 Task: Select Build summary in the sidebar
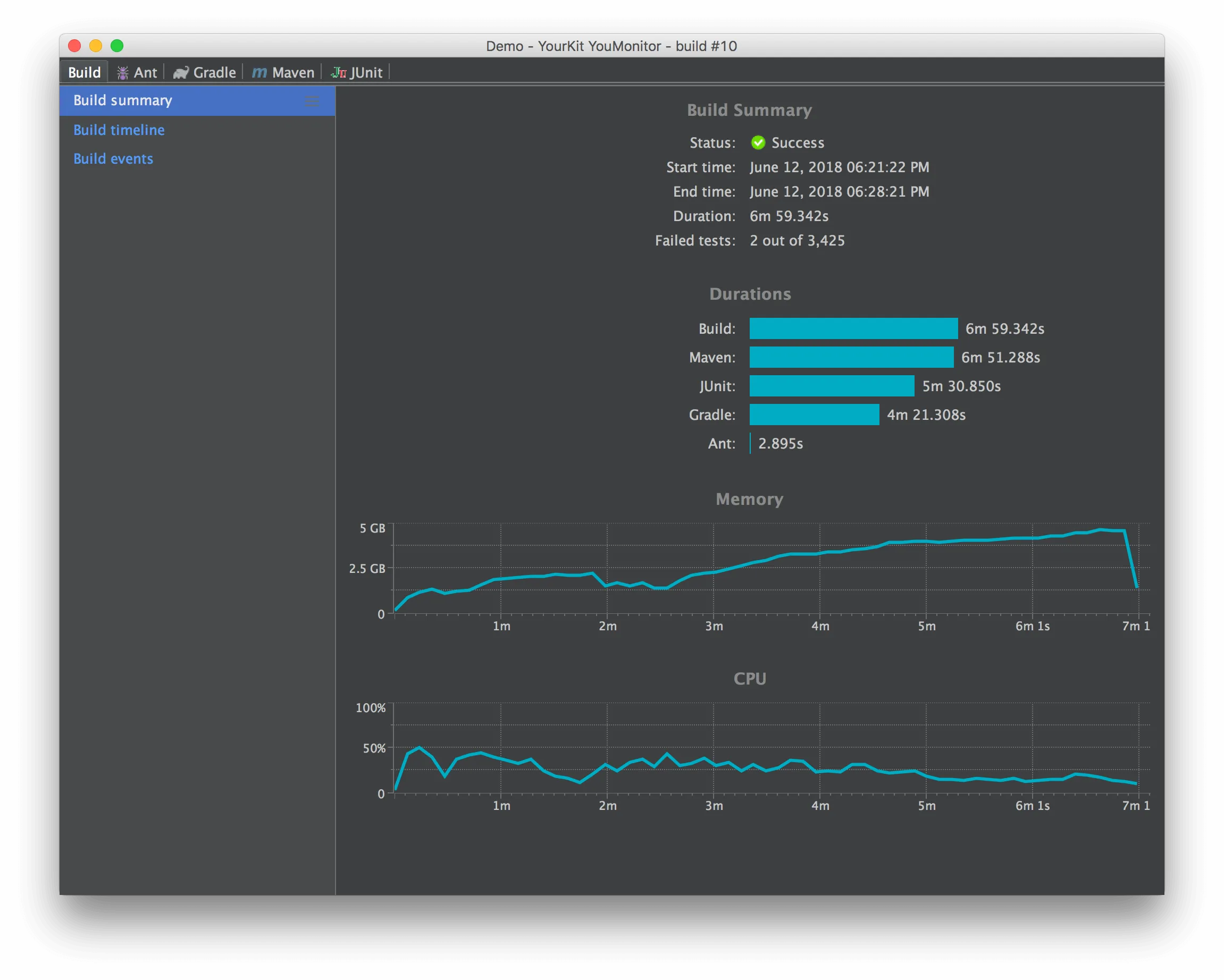(123, 100)
